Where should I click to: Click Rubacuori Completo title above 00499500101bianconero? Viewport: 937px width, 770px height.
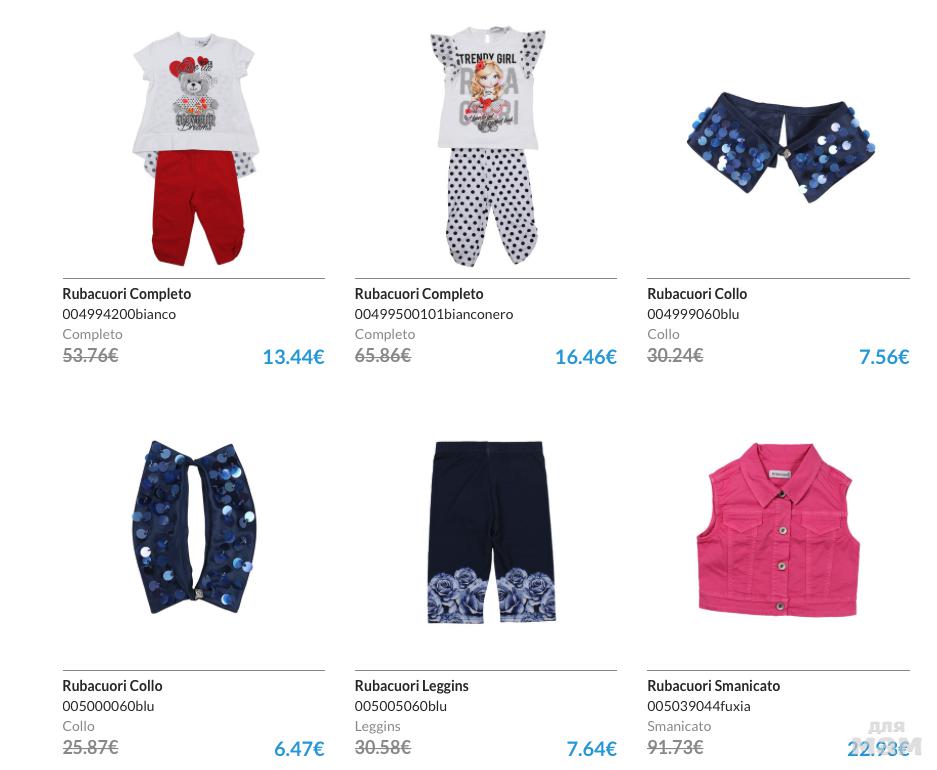pos(419,294)
